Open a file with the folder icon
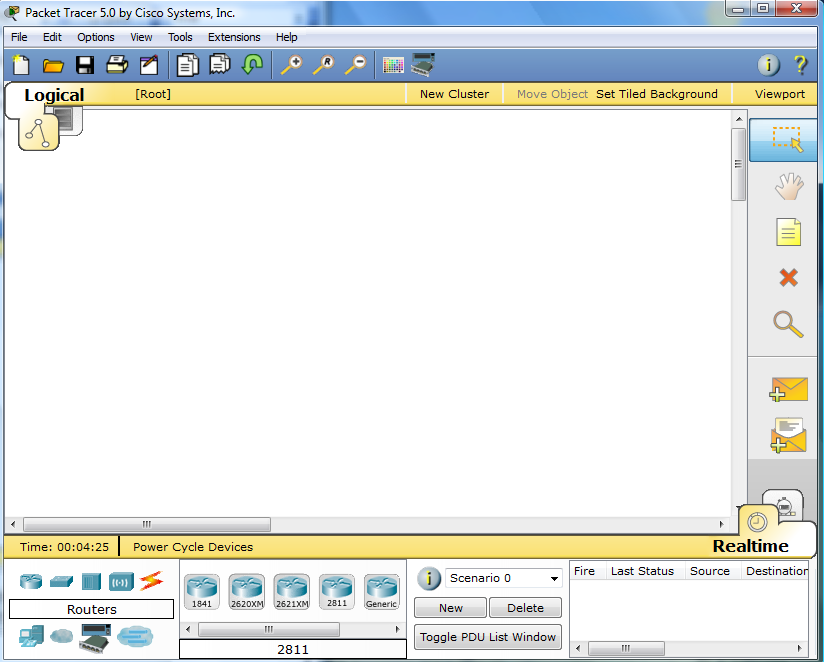The height and width of the screenshot is (662, 824). point(53,66)
